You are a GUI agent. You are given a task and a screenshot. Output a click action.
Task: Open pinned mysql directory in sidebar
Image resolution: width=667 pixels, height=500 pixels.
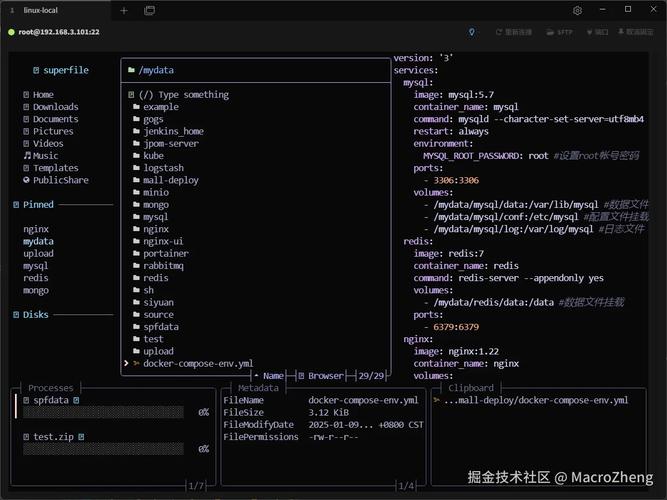point(36,266)
